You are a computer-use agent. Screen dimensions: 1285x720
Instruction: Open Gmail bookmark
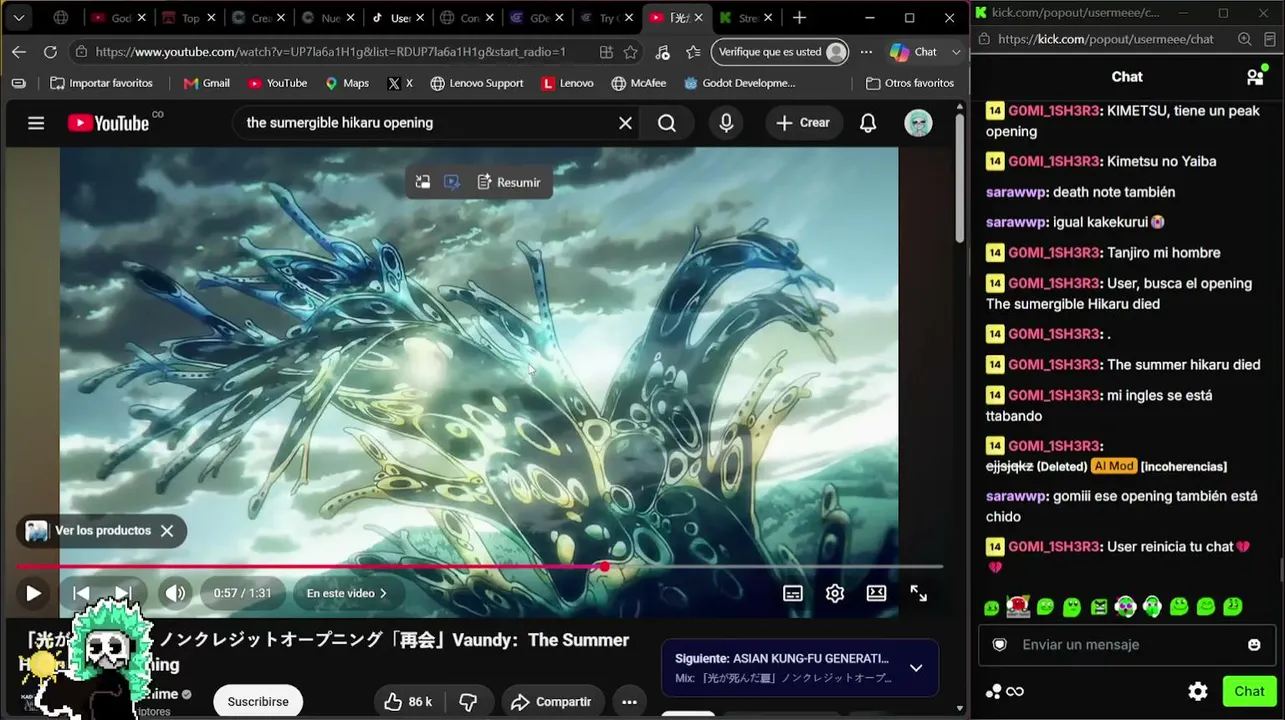(207, 83)
